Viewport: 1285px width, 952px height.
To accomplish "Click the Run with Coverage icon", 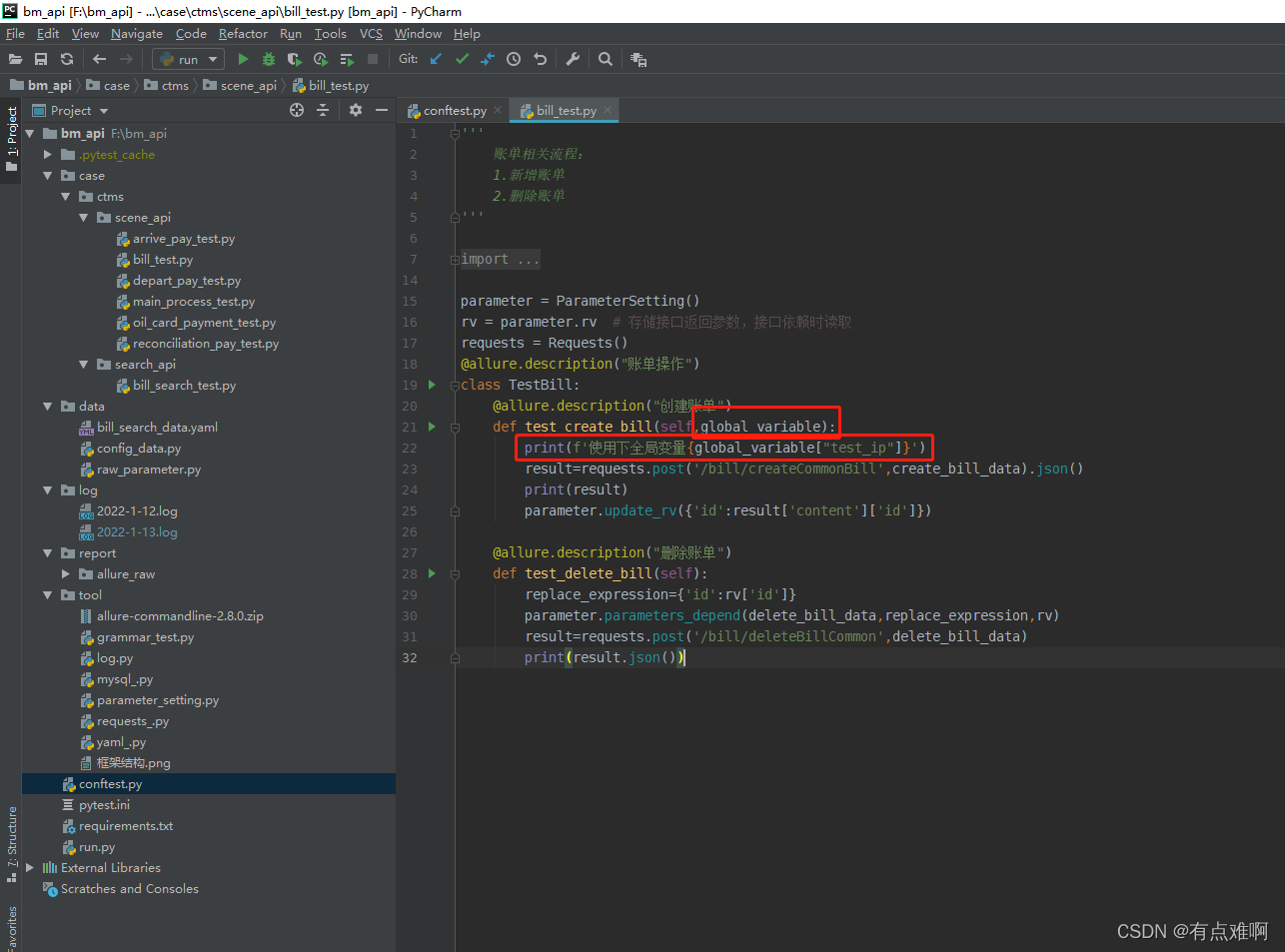I will [x=295, y=60].
